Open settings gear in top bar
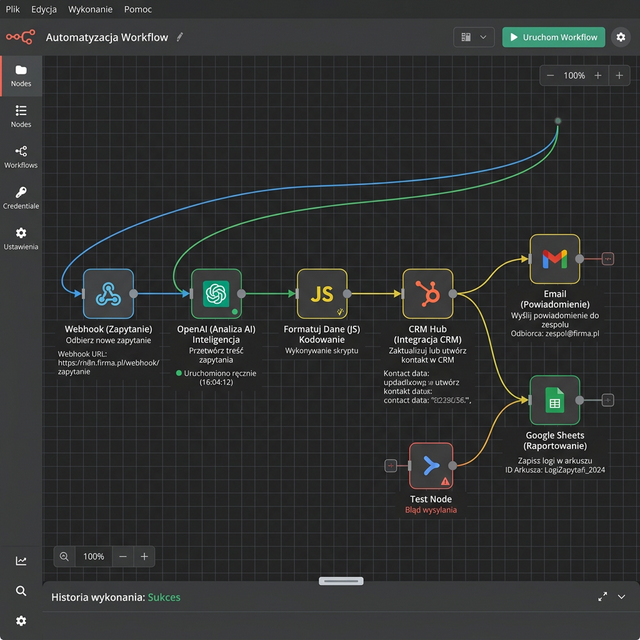The height and width of the screenshot is (640, 640). [x=620, y=37]
